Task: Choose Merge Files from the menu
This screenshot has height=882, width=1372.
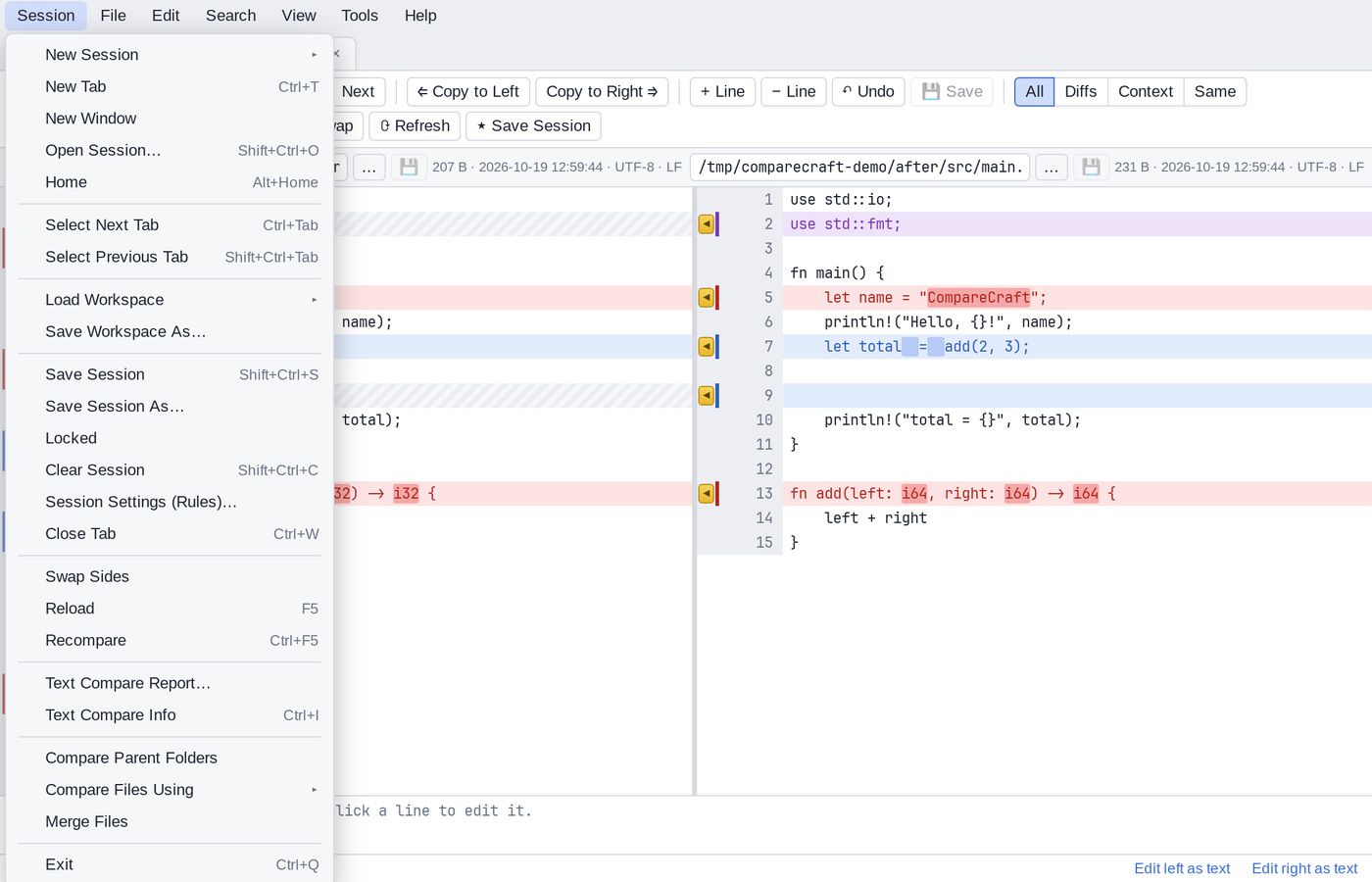Action: tap(170, 822)
